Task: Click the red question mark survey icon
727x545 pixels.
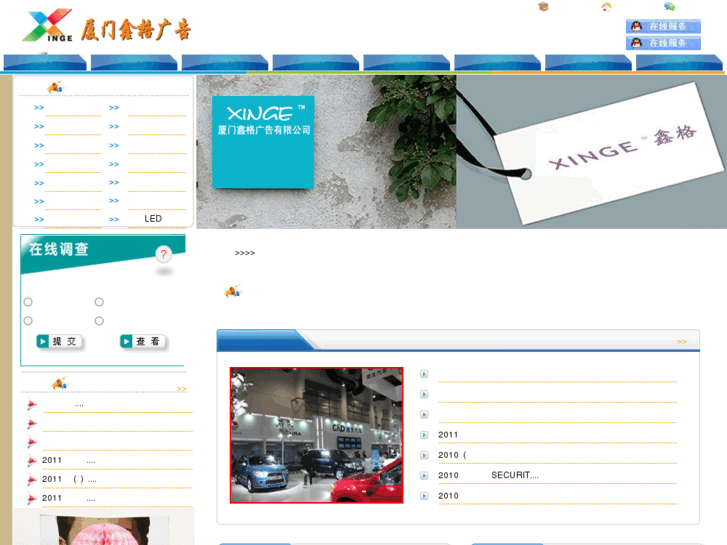Action: click(163, 254)
